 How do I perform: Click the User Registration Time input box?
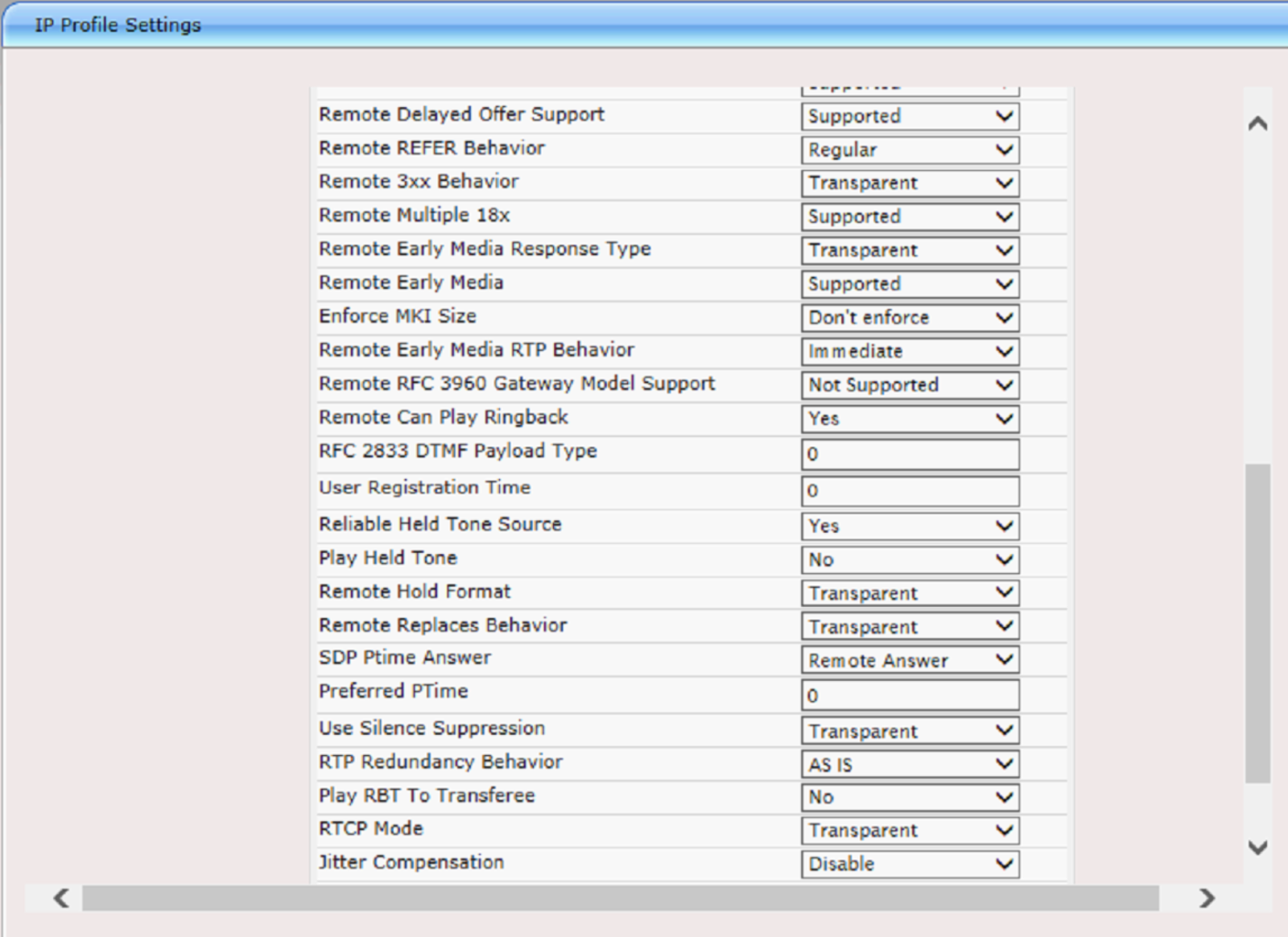910,490
